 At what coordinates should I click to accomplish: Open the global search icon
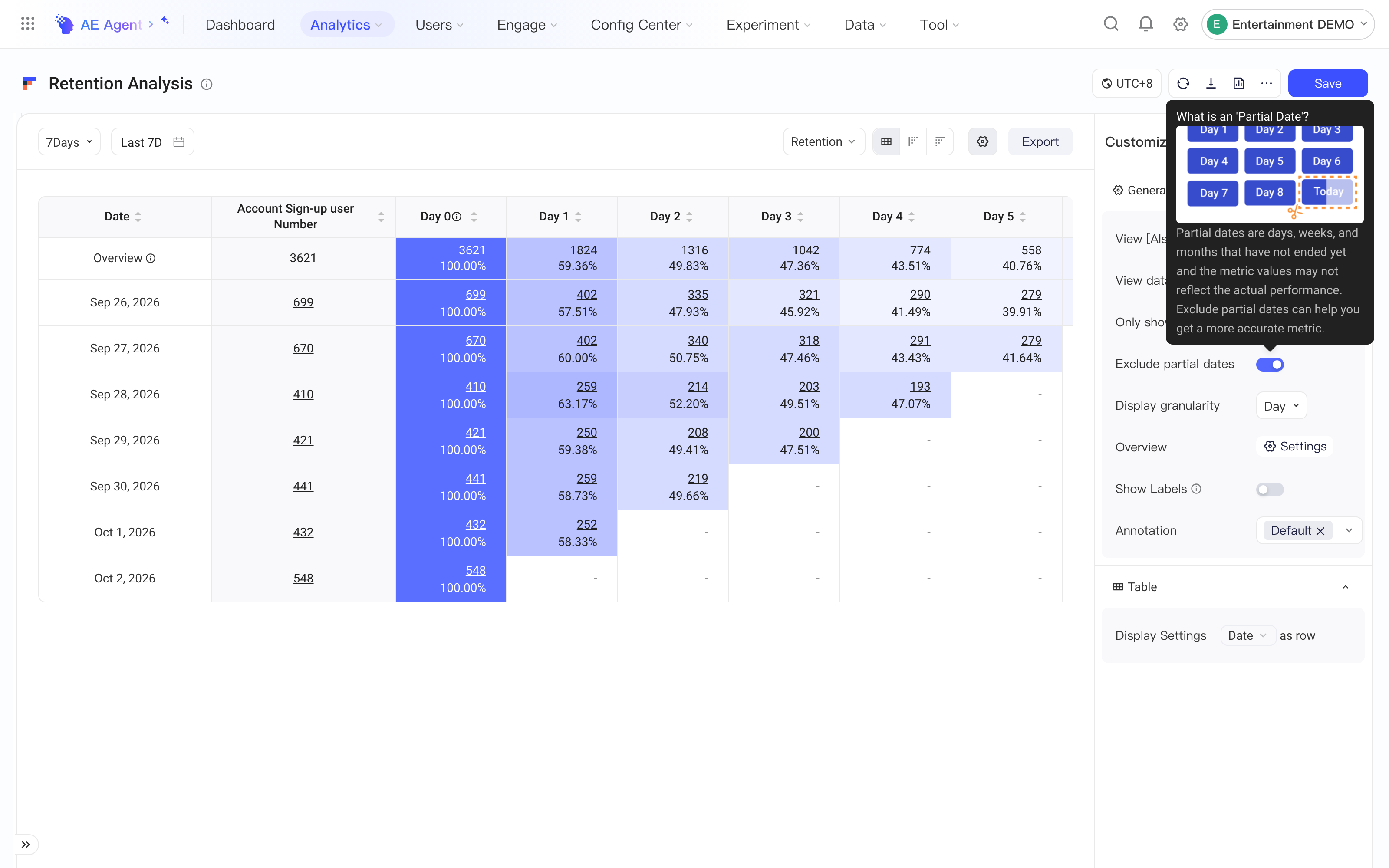pos(1111,24)
